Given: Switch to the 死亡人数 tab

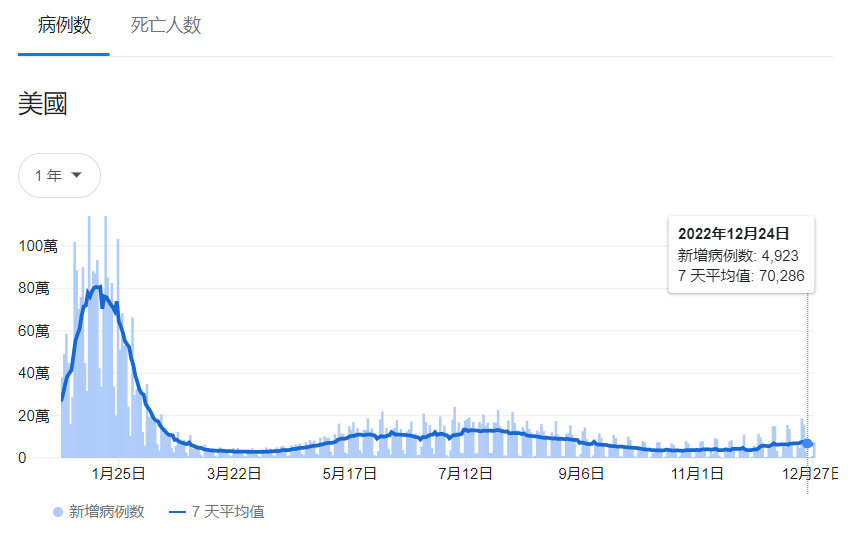Looking at the screenshot, I should pyautogui.click(x=166, y=26).
